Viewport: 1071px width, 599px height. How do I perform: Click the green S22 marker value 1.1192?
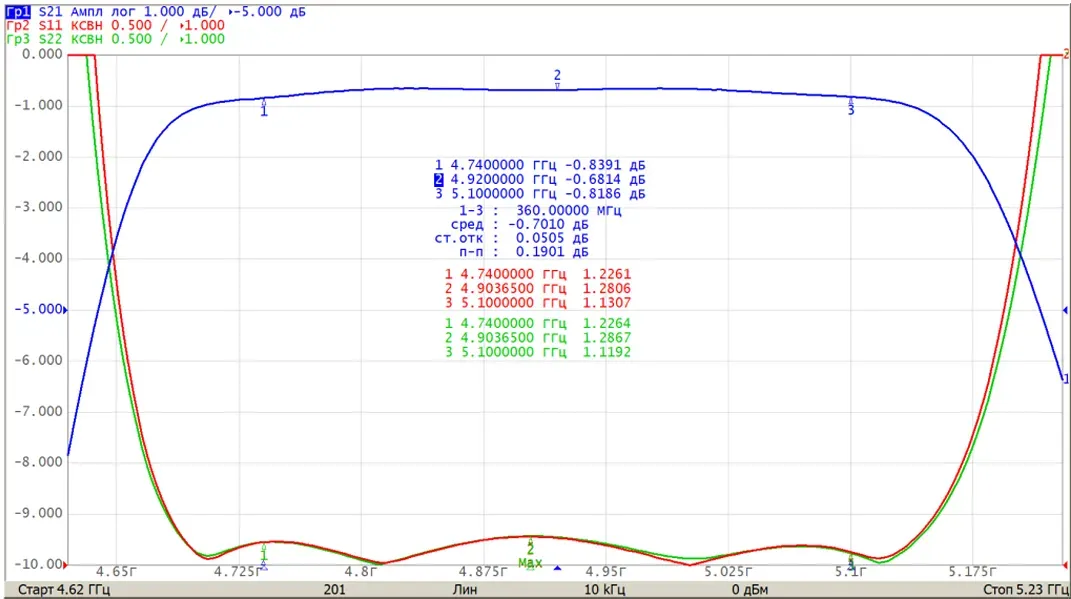(607, 352)
